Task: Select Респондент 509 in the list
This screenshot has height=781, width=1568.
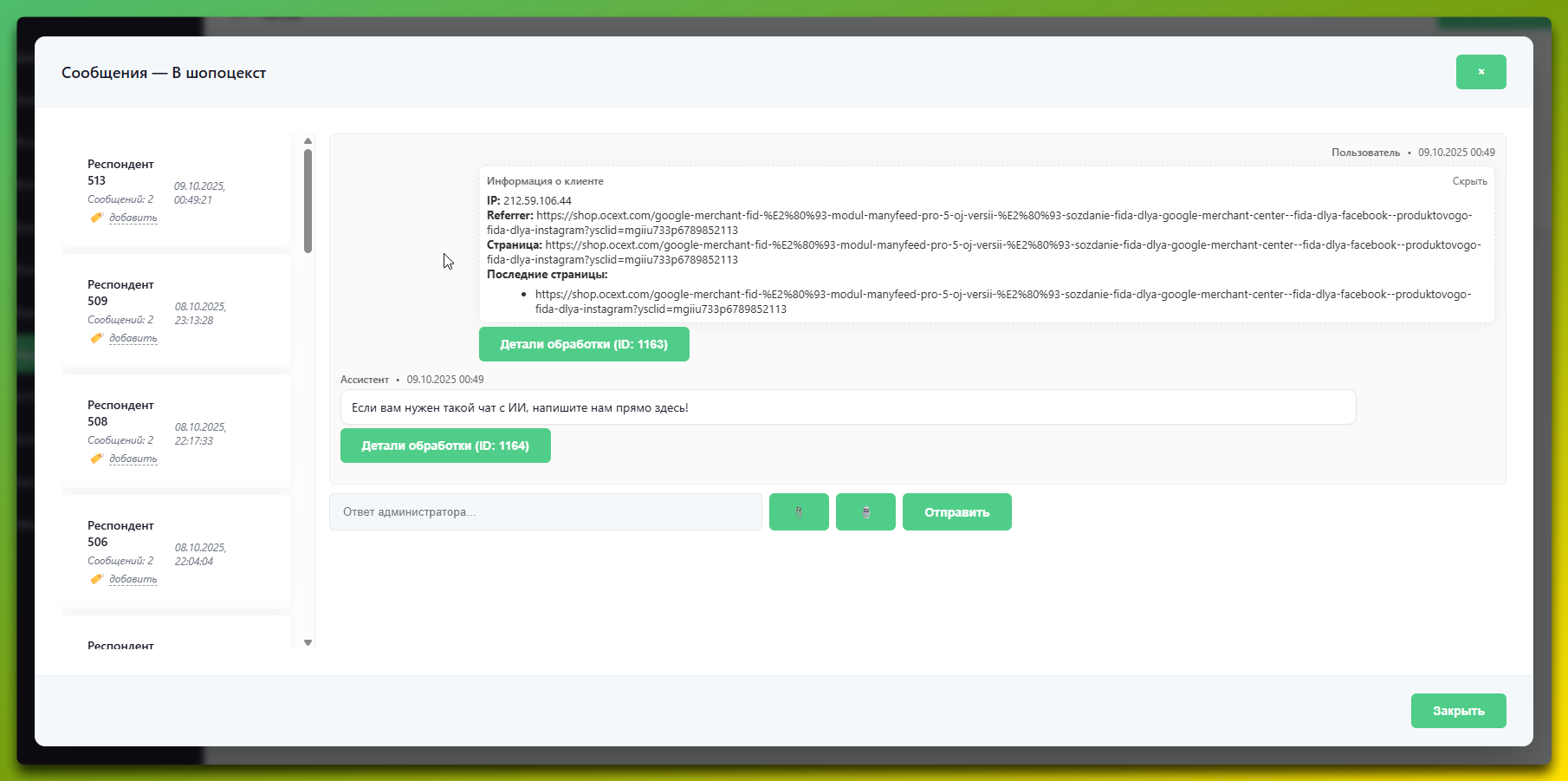Action: click(120, 292)
